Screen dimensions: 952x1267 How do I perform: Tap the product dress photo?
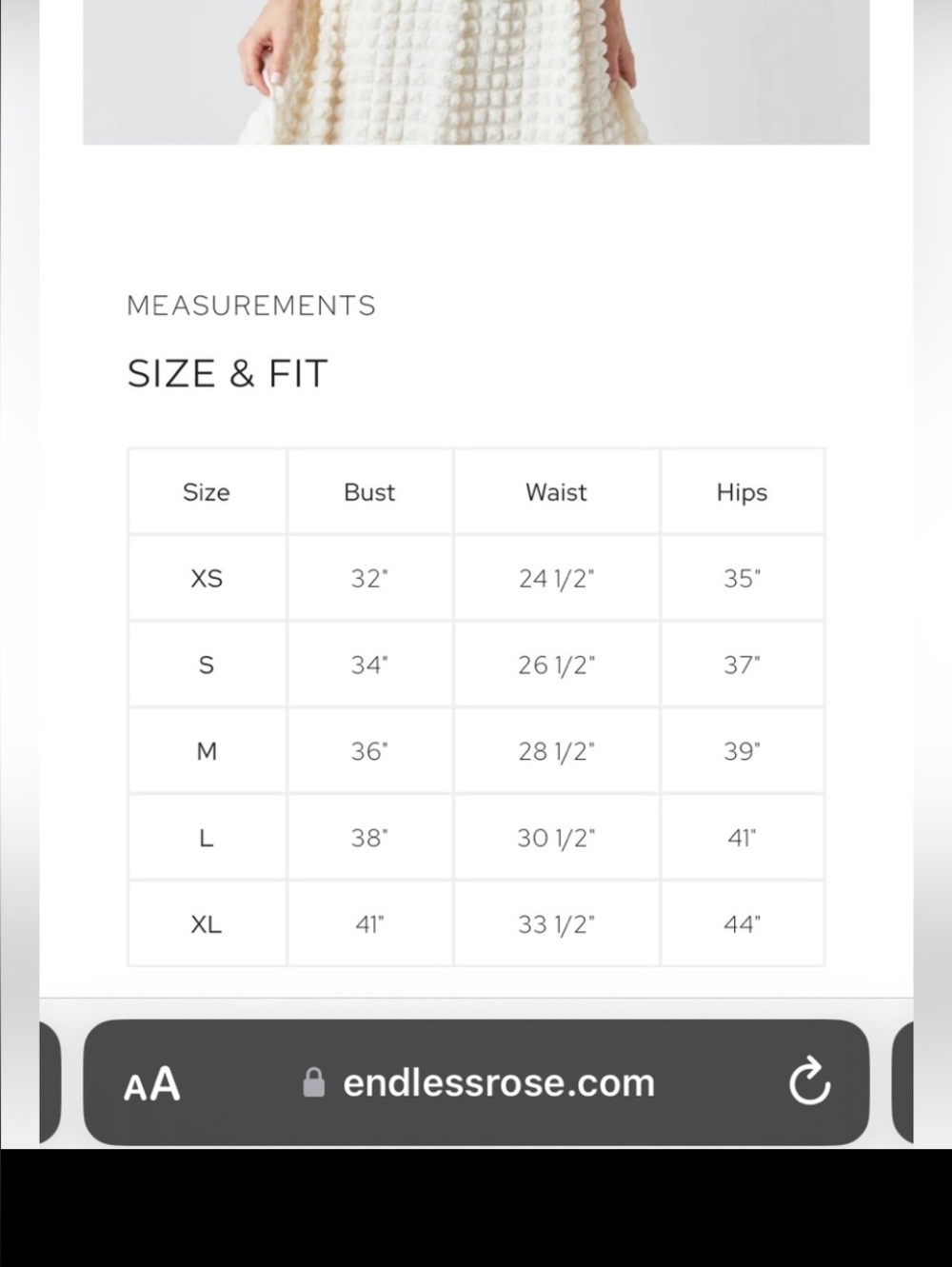click(476, 71)
